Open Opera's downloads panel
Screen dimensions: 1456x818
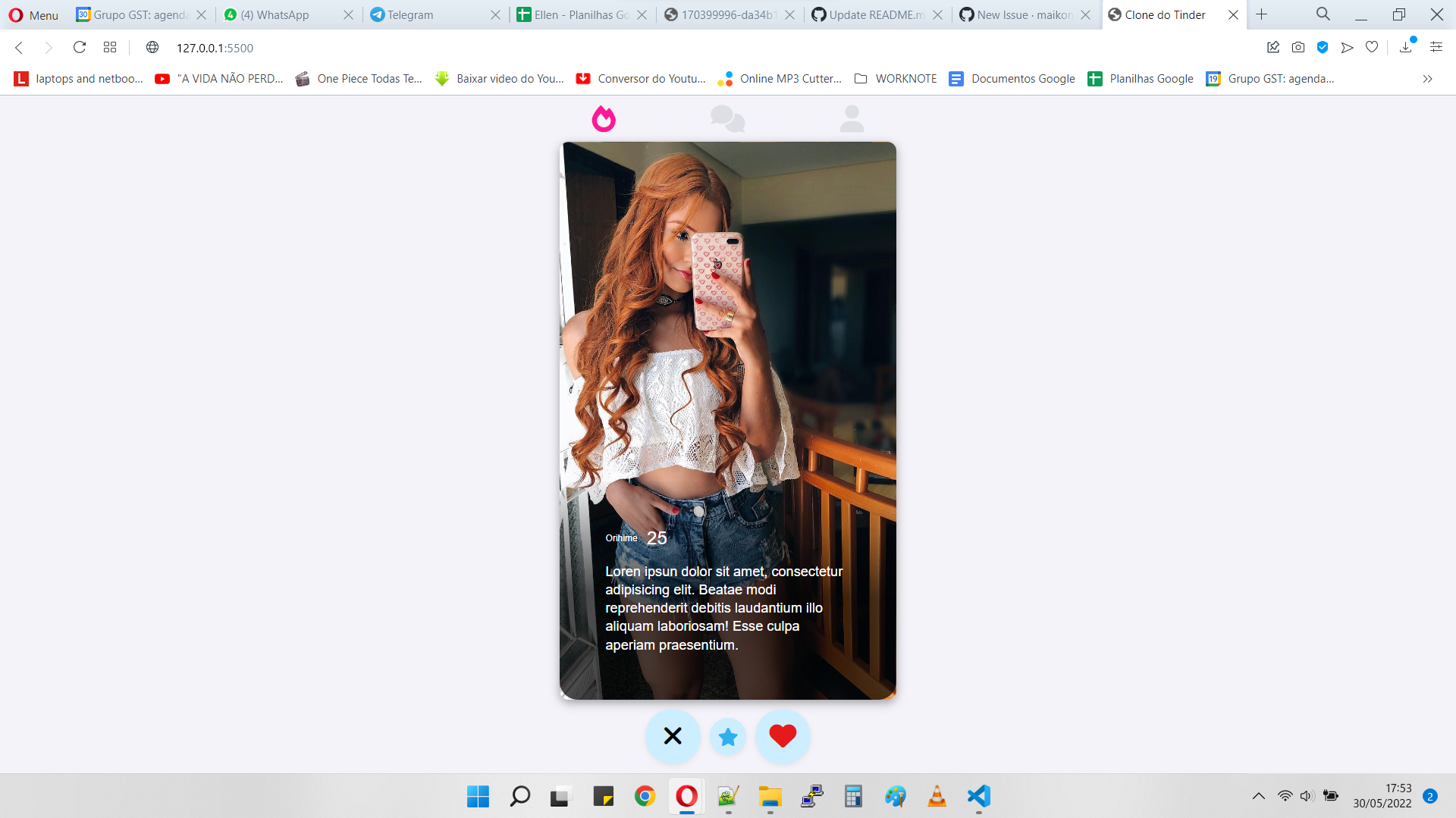tap(1407, 47)
